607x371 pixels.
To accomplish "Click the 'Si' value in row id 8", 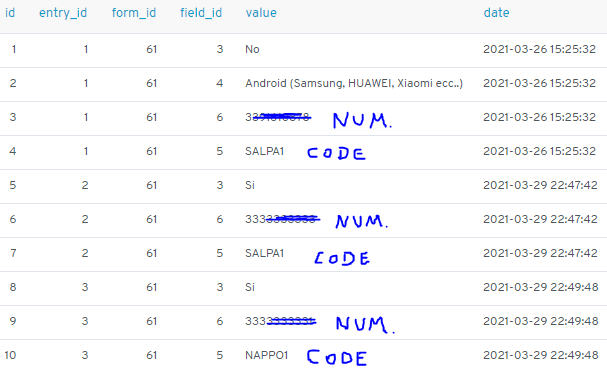I will coord(250,287).
